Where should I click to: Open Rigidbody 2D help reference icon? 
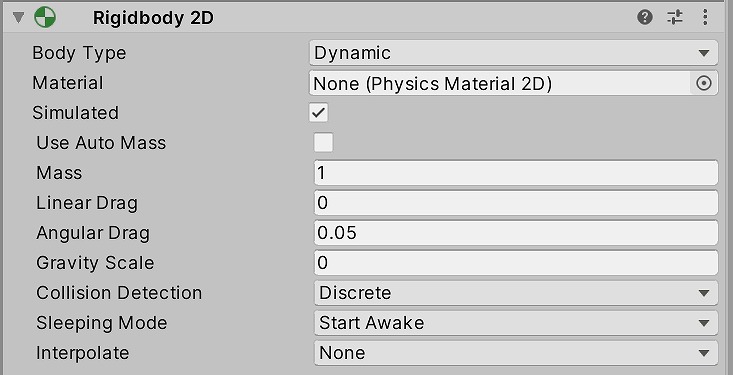pos(645,18)
